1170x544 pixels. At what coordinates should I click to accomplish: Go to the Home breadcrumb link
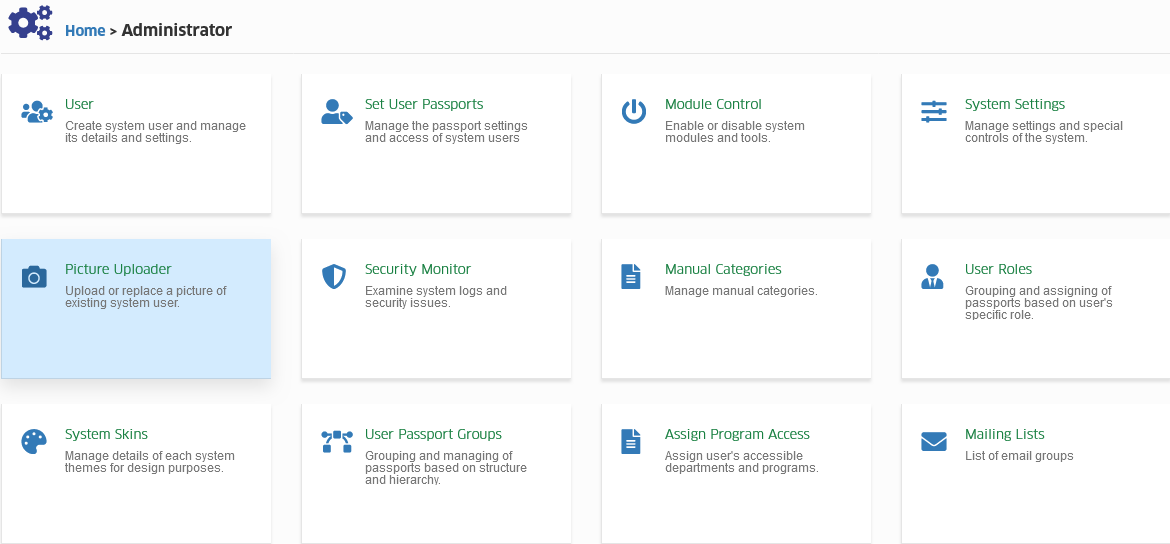pos(85,31)
